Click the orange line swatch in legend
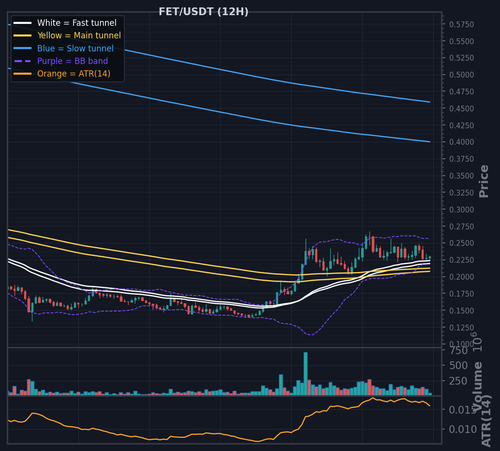Screen dimensions: 500x451 click(x=22, y=74)
